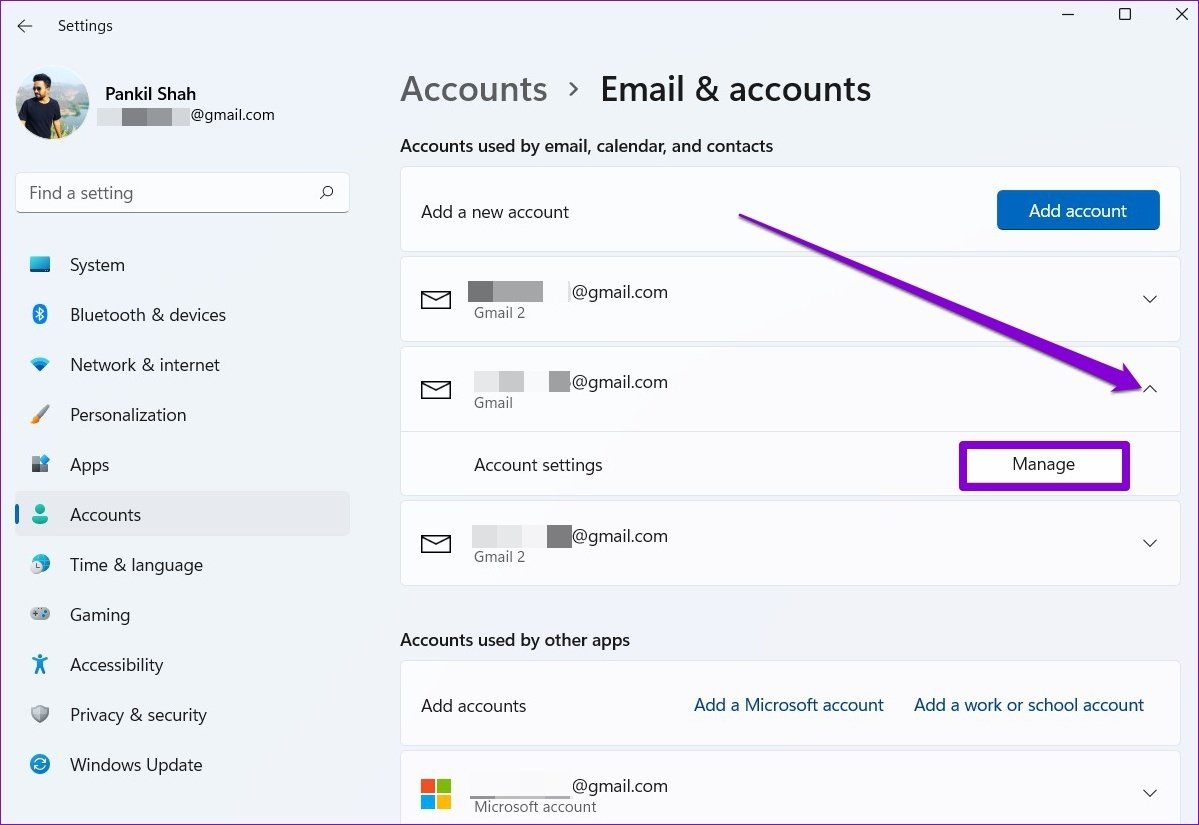Click the Bluetooth icon in the sidebar
Screen dimensions: 1199x825
(40, 314)
